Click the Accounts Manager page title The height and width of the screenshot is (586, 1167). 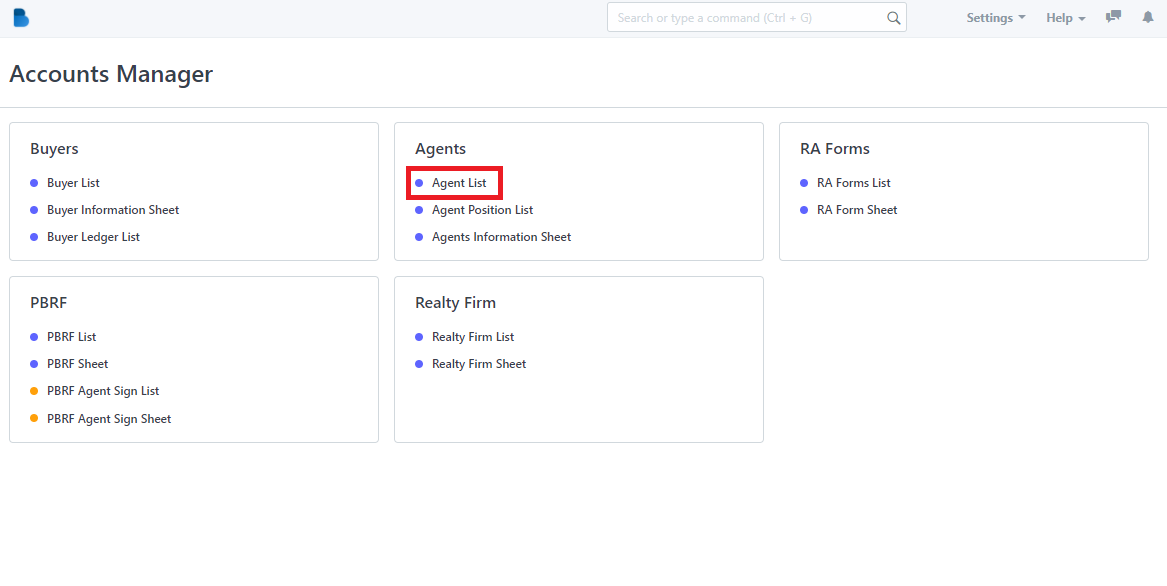111,74
